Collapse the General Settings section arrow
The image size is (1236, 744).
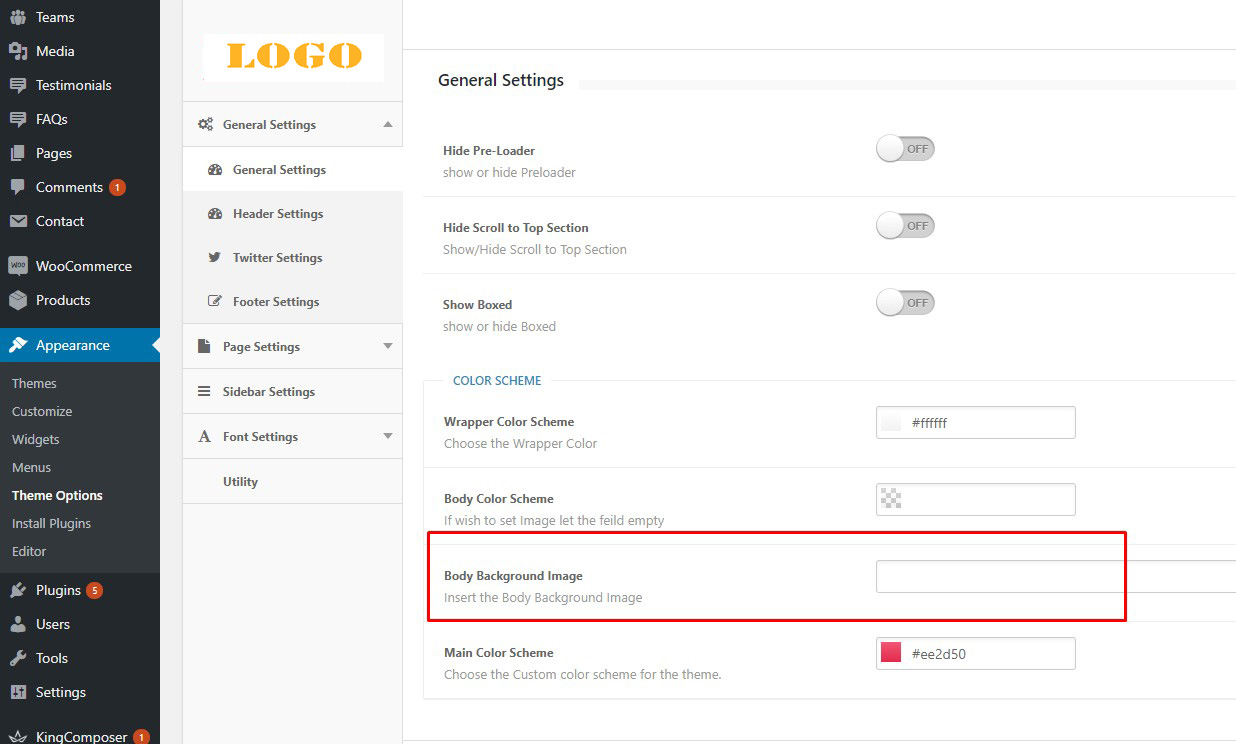coord(387,125)
